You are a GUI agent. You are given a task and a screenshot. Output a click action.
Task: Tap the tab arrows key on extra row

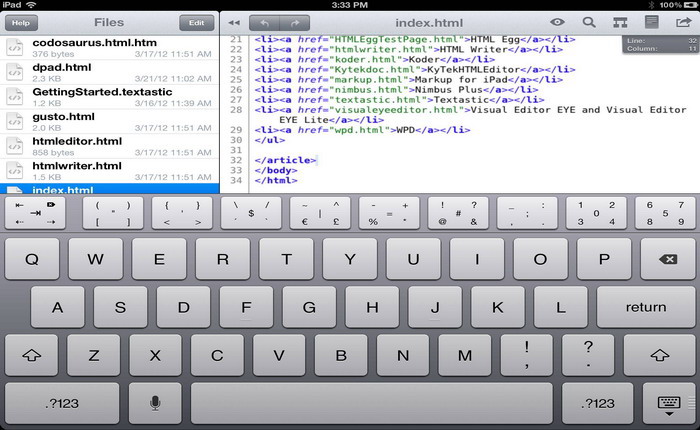pos(36,213)
